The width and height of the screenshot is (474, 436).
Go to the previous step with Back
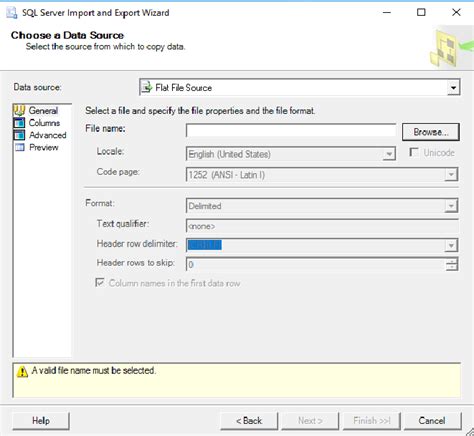click(x=249, y=421)
